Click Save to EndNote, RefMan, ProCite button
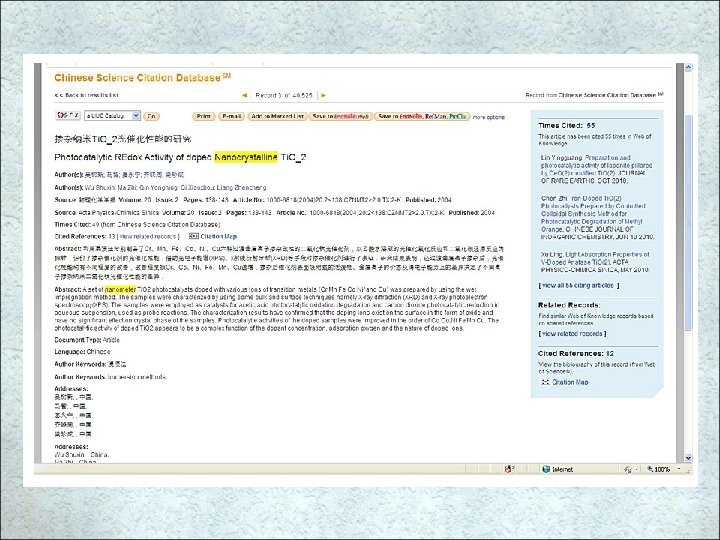 tap(422, 117)
